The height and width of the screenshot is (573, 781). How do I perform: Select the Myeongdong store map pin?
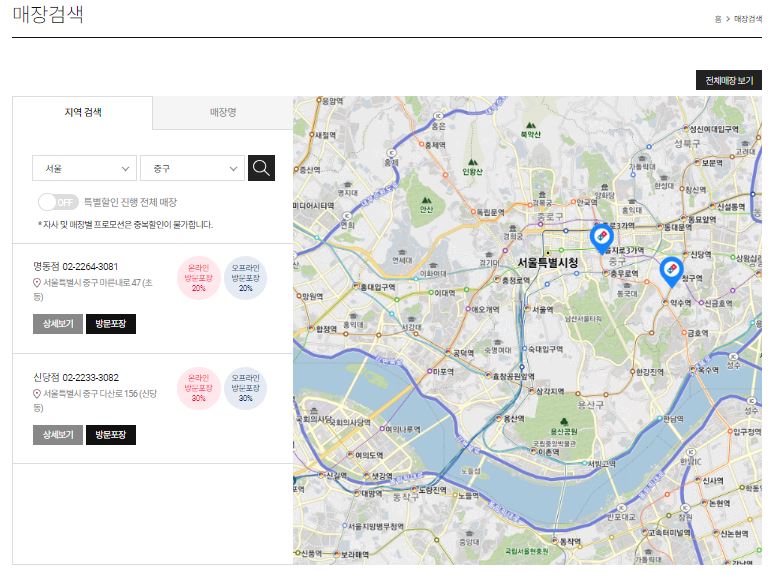[601, 239]
